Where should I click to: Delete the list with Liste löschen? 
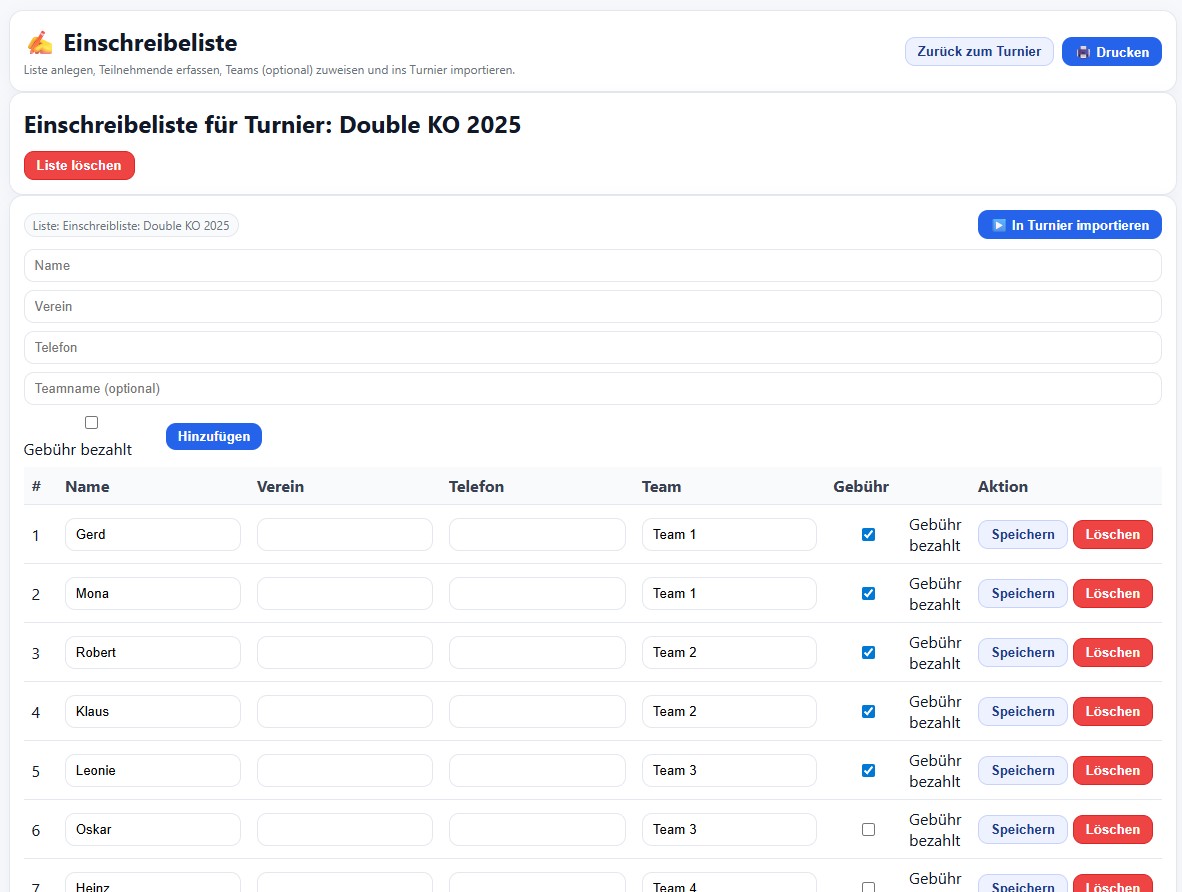(79, 166)
